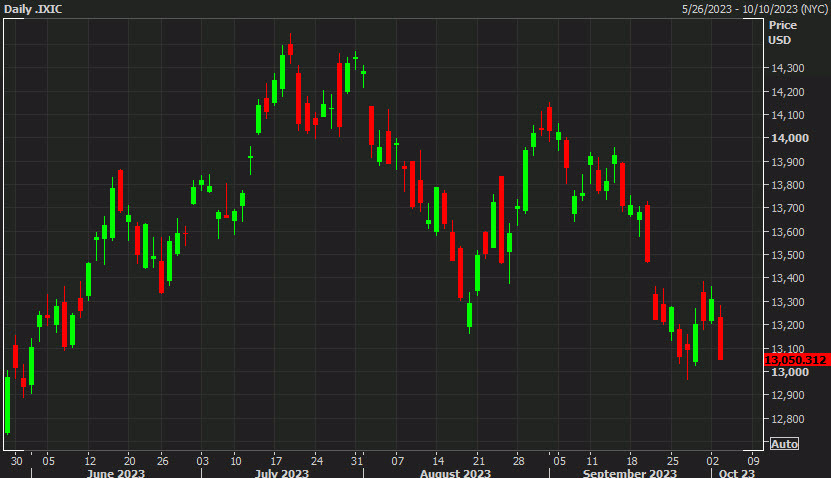
Task: Select the long green candle above the 28 August tick
Action: pos(525,181)
